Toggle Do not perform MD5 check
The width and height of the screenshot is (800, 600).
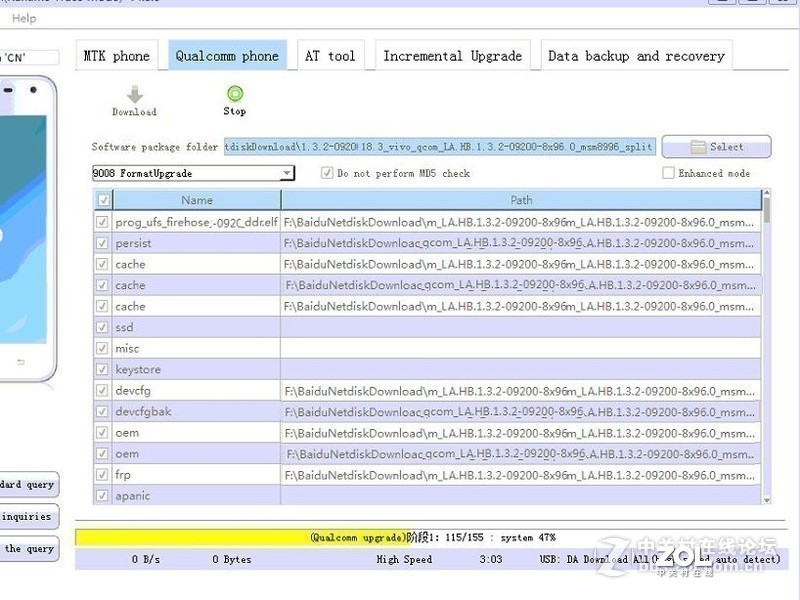coord(327,173)
